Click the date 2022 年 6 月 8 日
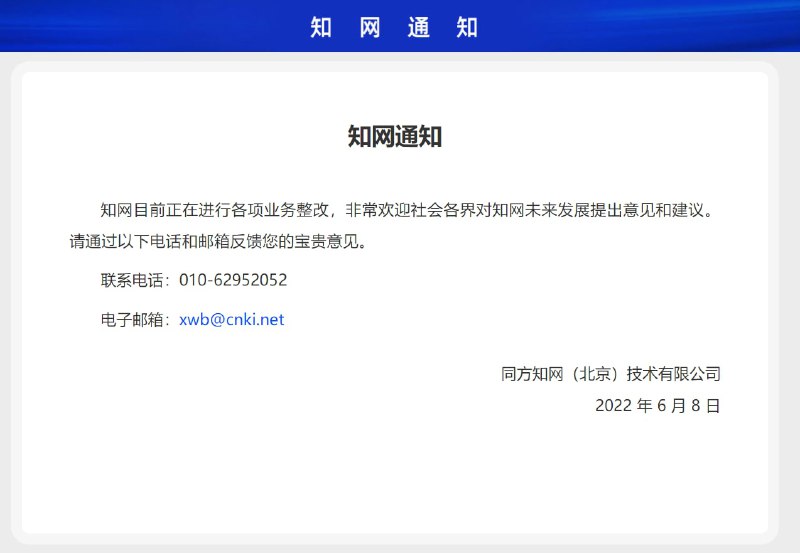This screenshot has height=553, width=800. click(x=658, y=406)
